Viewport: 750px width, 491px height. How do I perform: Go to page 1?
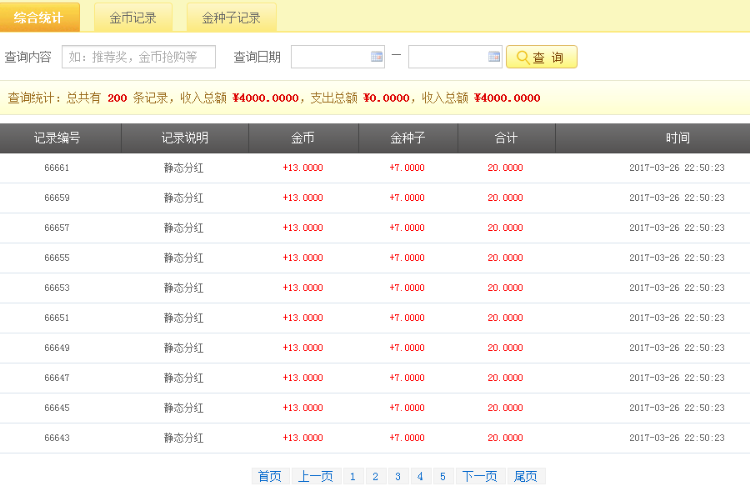point(353,476)
